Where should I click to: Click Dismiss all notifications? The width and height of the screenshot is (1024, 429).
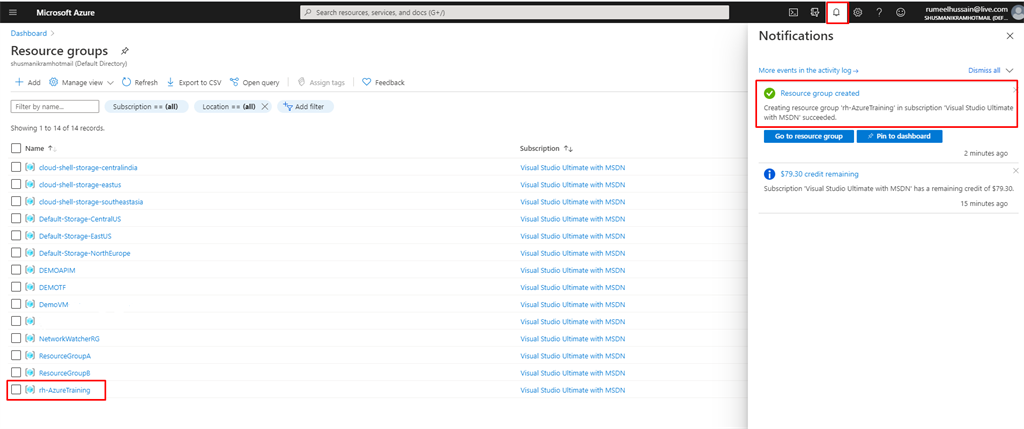tap(984, 70)
